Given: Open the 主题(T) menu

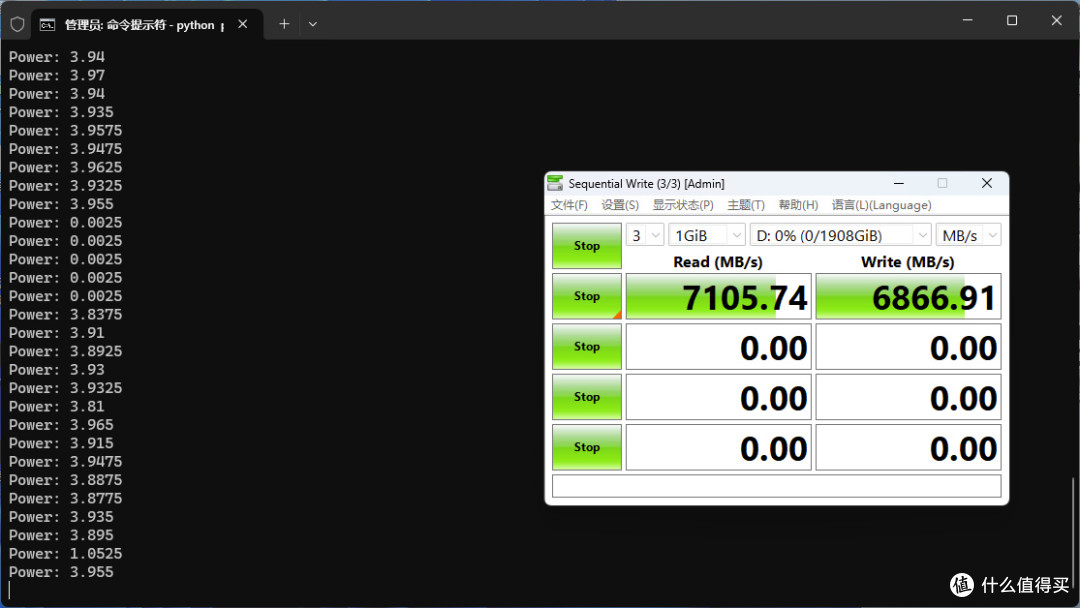Looking at the screenshot, I should (x=746, y=205).
